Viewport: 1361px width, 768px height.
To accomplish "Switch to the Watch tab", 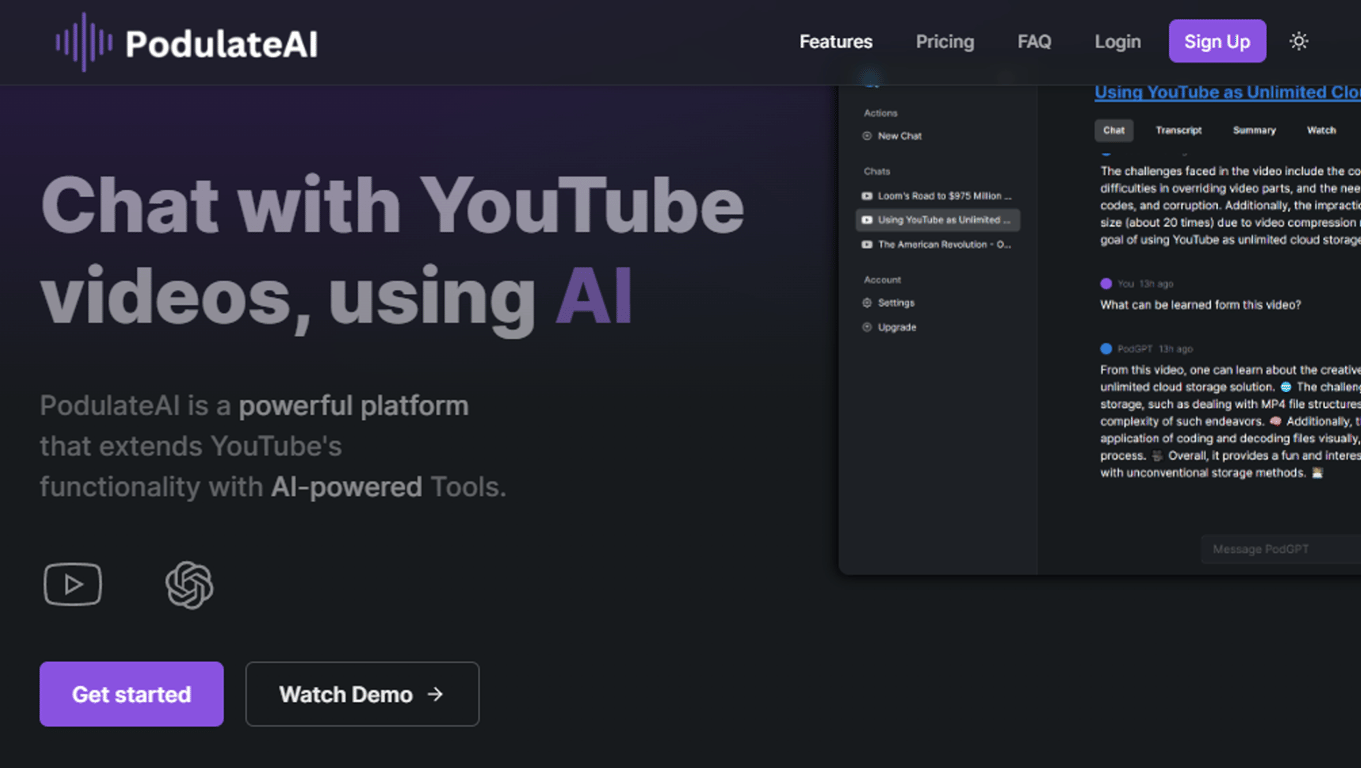I will [1321, 130].
